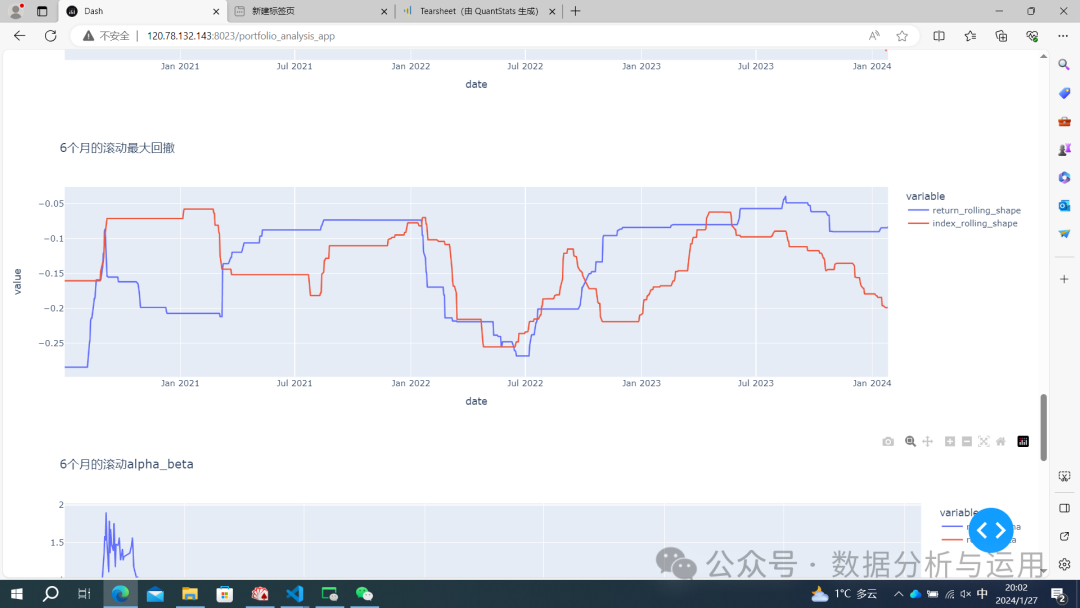The image size is (1080, 608).
Task: Open the Windows Start menu
Action: click(17, 594)
